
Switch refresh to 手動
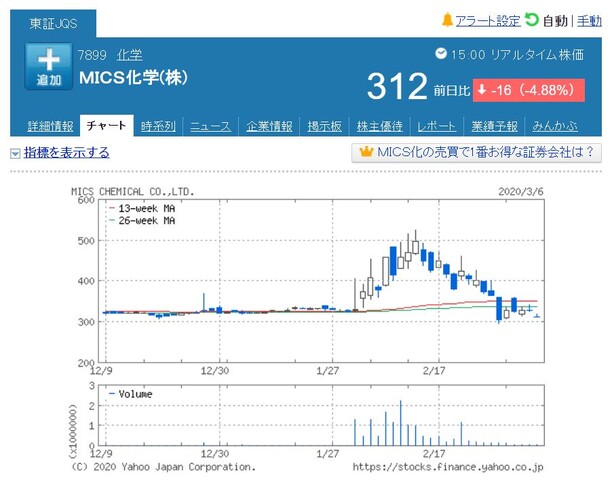589,21
